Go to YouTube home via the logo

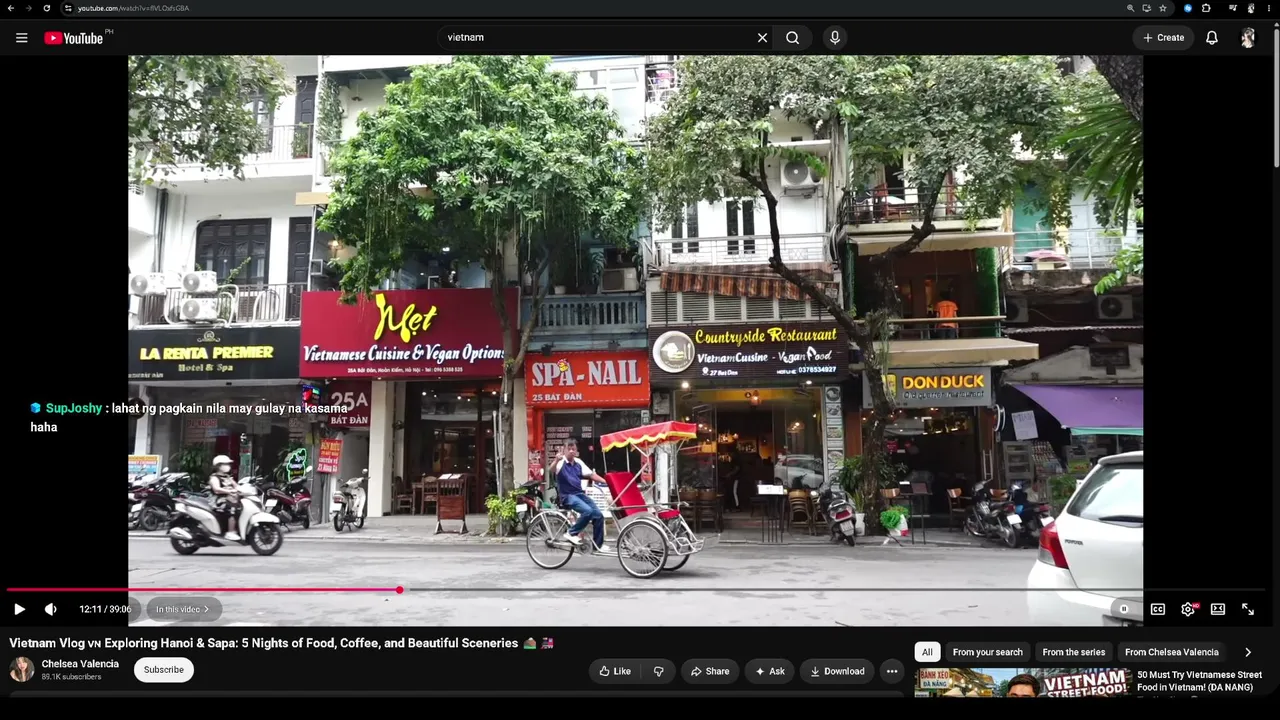click(73, 38)
